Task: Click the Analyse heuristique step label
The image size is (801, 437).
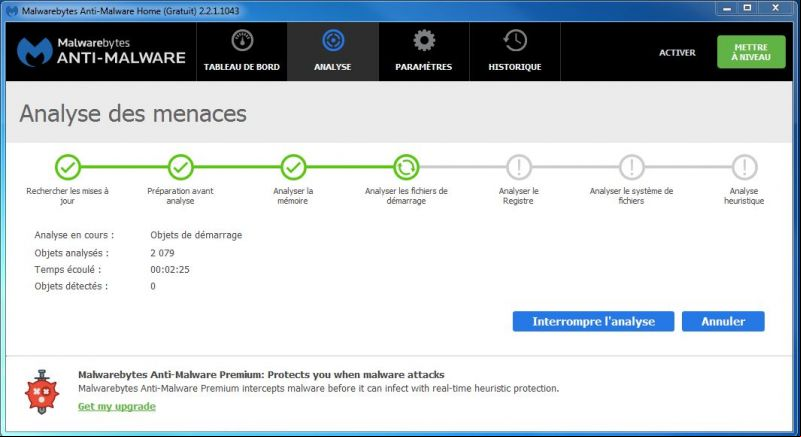Action: point(744,196)
